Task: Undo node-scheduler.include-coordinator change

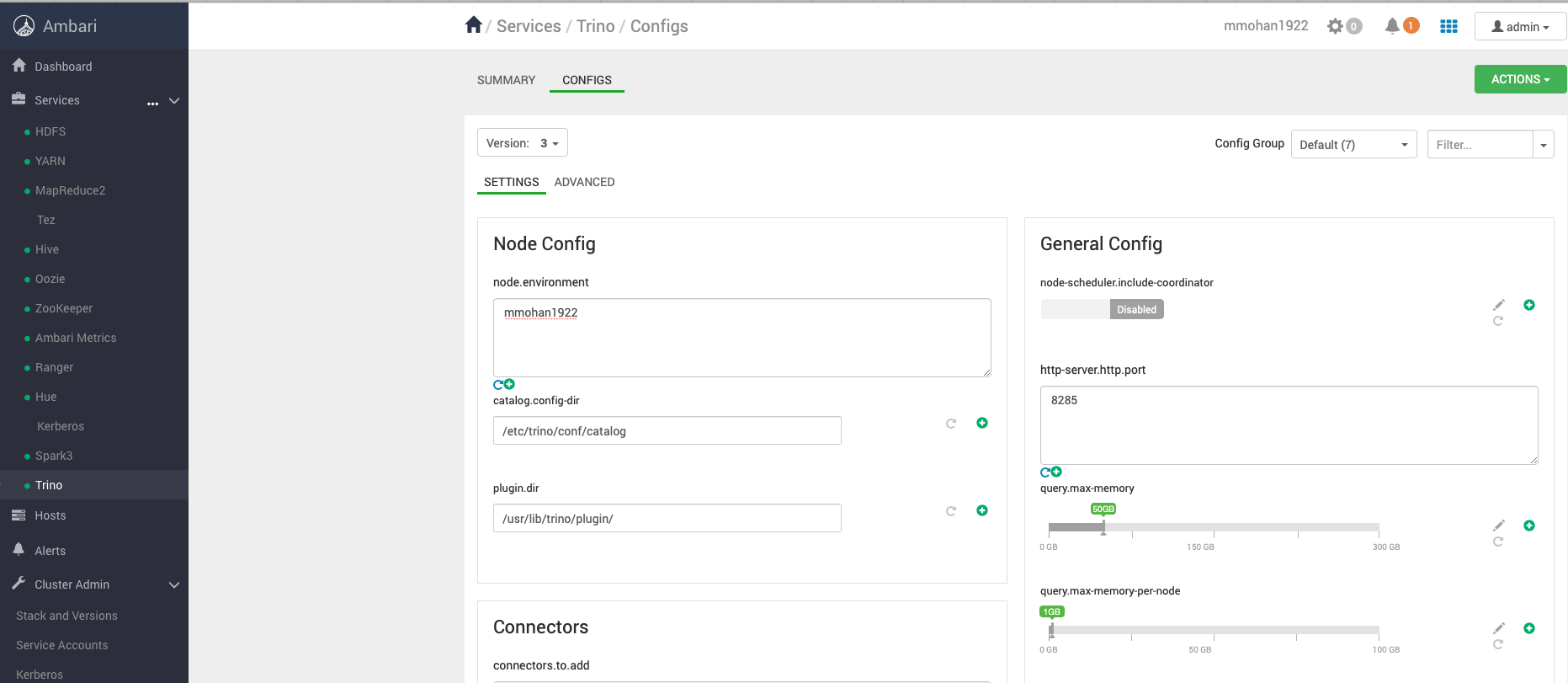Action: click(x=1498, y=321)
